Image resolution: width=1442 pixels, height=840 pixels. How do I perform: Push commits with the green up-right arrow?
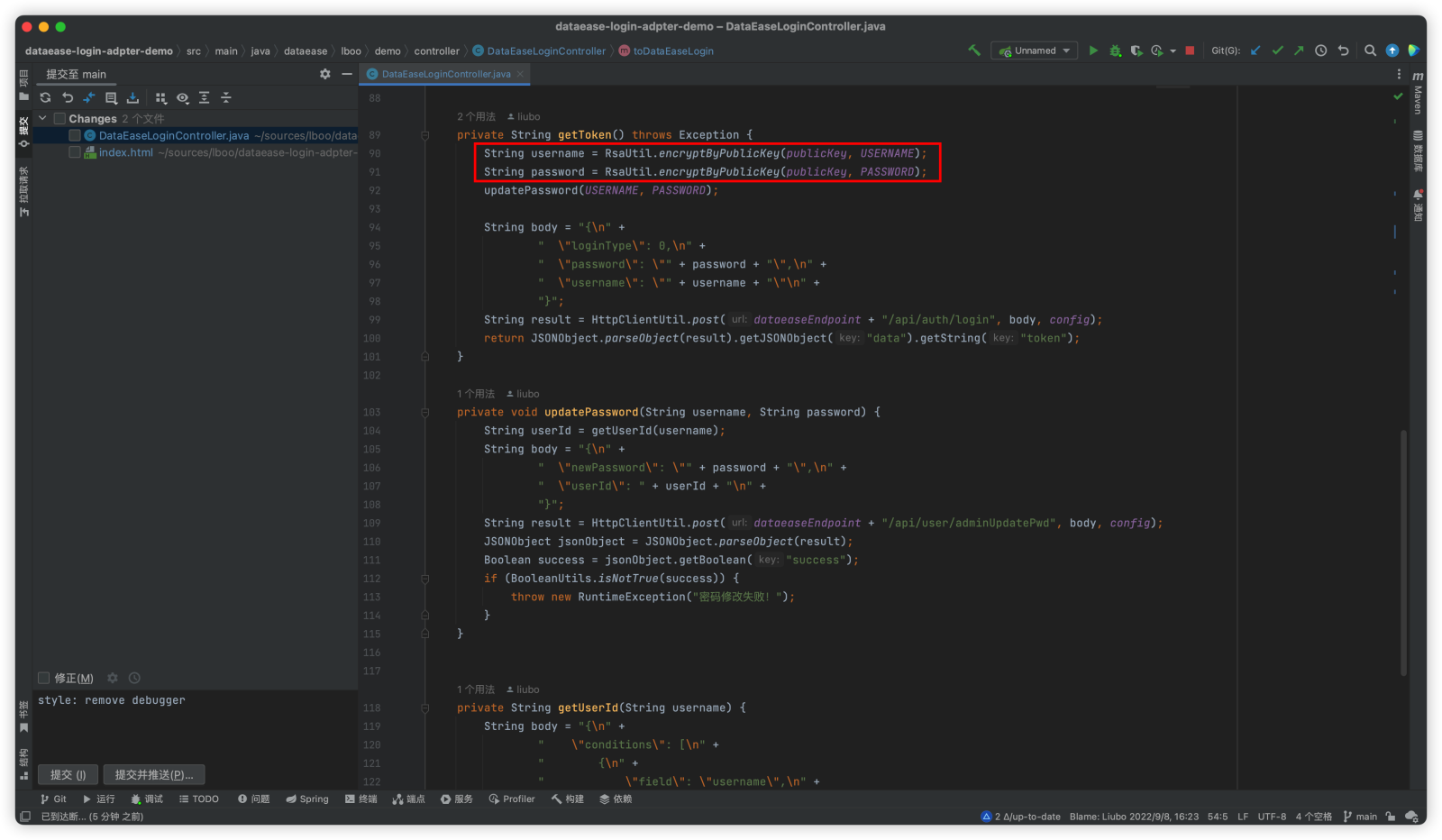(1299, 50)
